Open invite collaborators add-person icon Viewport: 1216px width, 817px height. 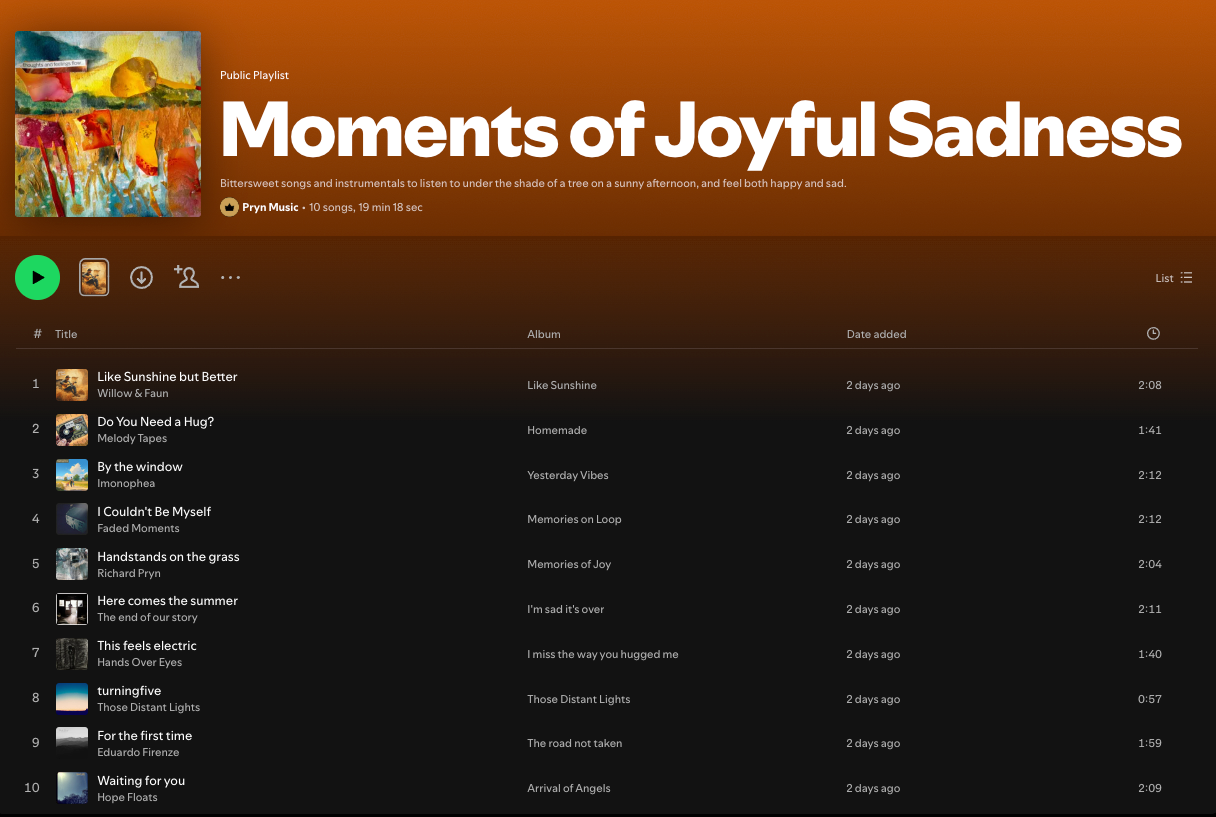click(186, 277)
